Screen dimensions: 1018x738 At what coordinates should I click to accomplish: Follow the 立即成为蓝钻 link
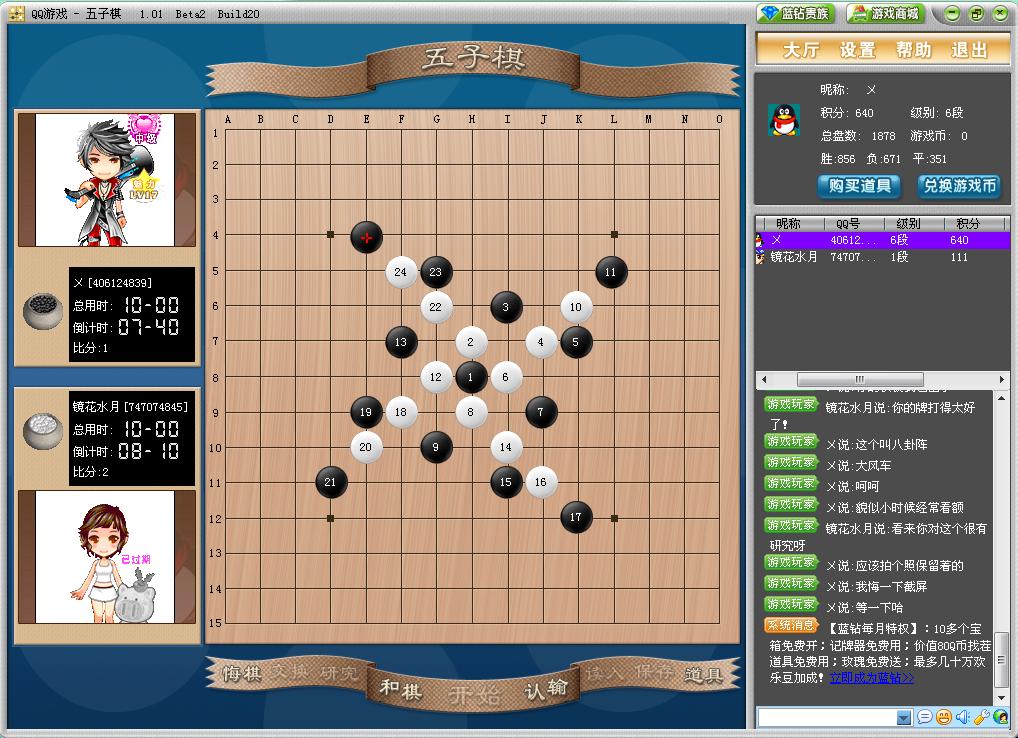click(871, 678)
